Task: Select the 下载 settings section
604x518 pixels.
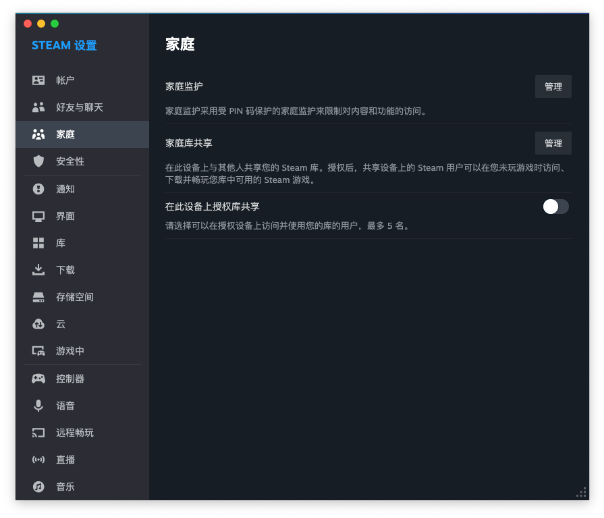Action: click(82, 270)
